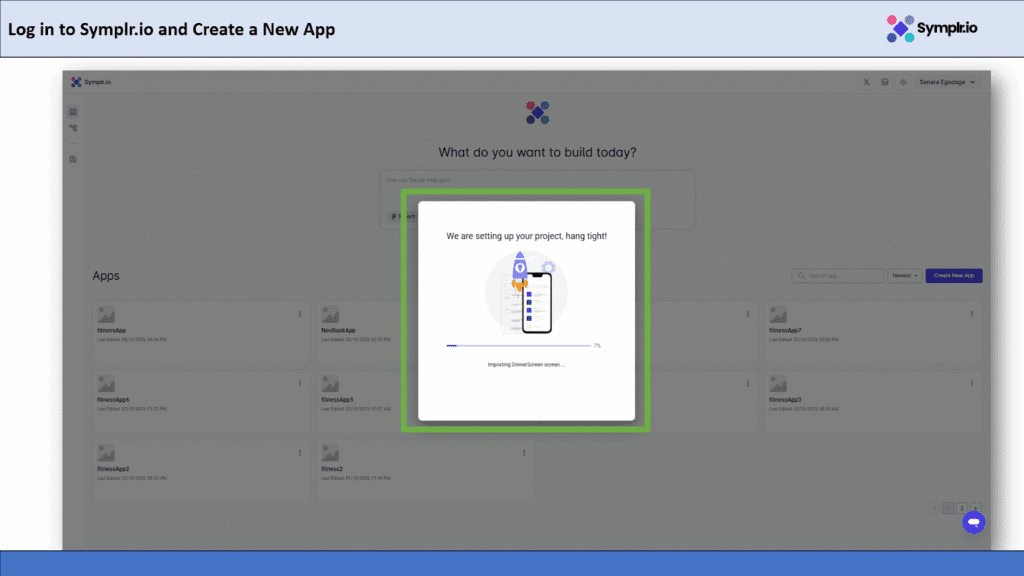
Task: Click the Search app input field
Action: 838,275
